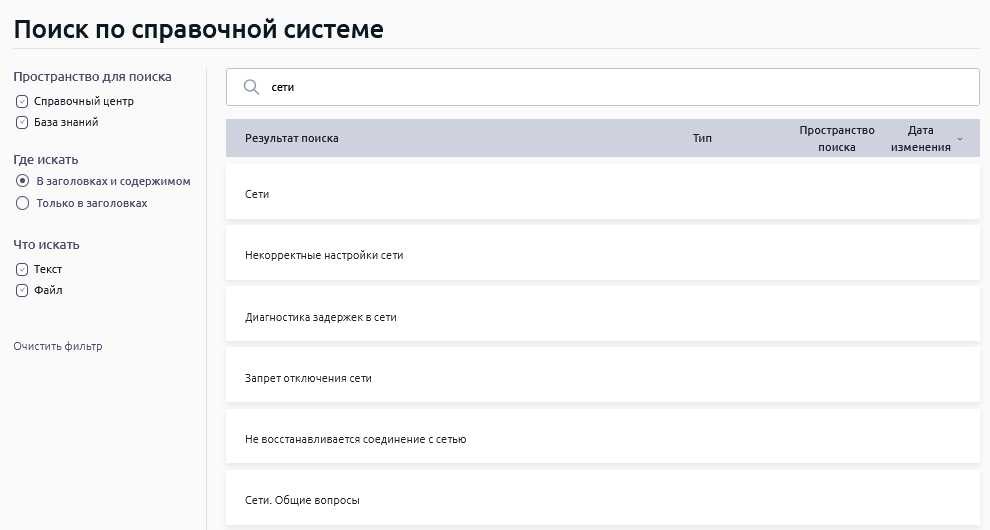
Task: Sort by Дата изменения chevron arrow
Action: coord(960,139)
